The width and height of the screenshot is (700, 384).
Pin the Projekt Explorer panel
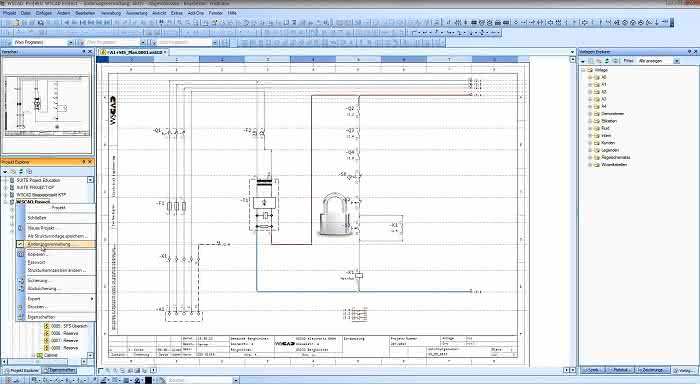(x=83, y=162)
